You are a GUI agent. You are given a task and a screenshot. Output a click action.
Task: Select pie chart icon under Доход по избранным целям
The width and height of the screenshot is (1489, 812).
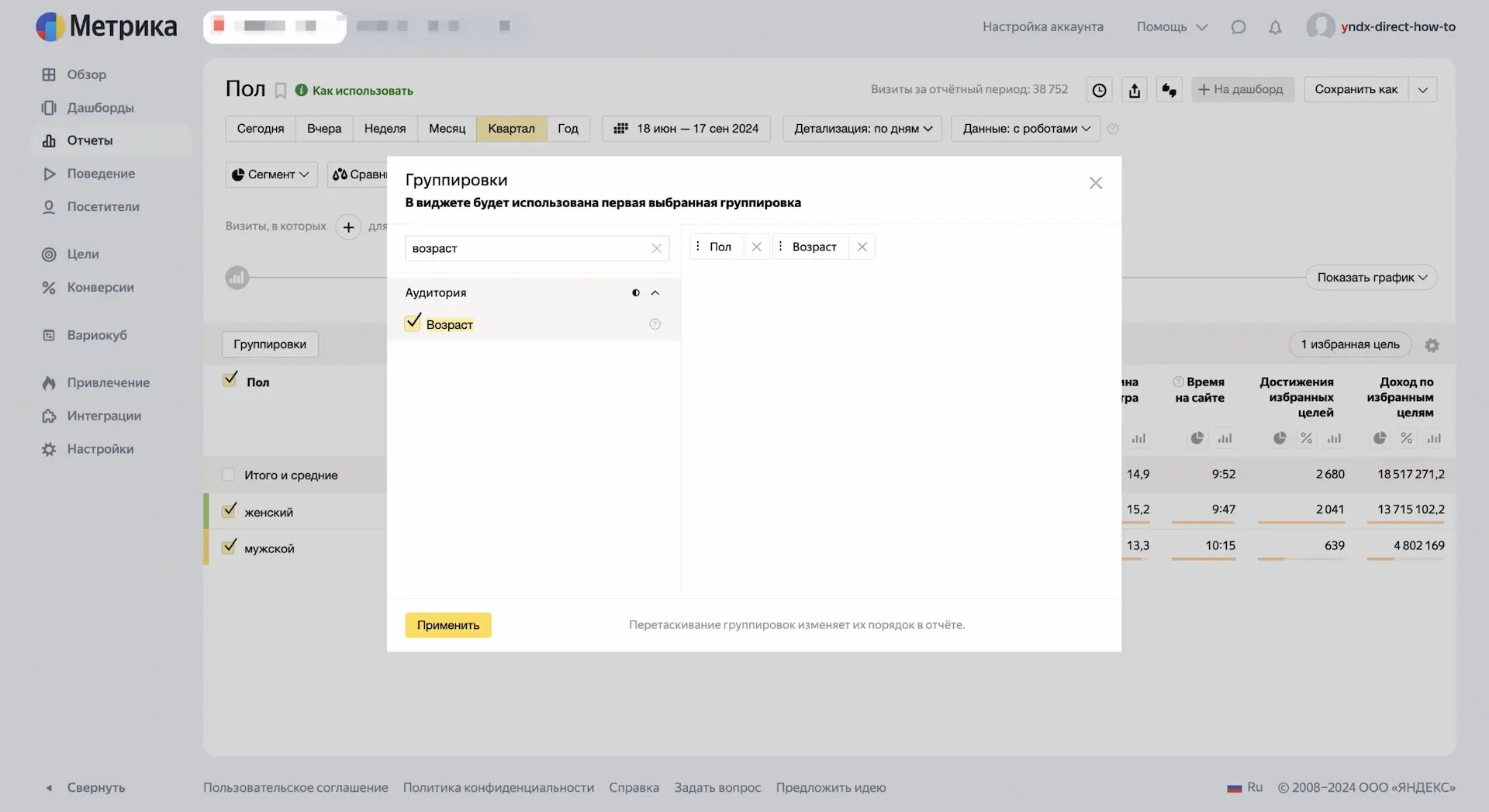1380,438
